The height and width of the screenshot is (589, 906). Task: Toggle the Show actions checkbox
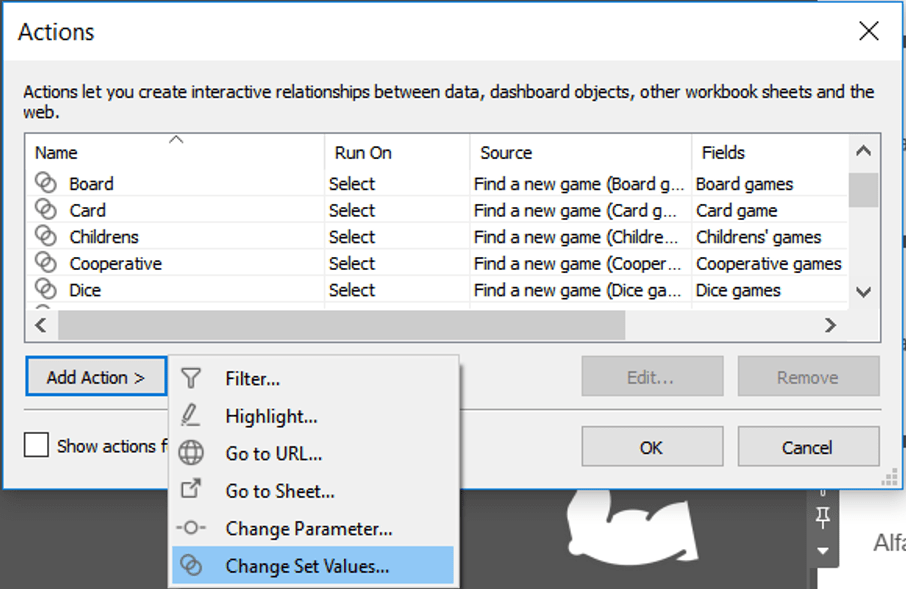[37, 445]
